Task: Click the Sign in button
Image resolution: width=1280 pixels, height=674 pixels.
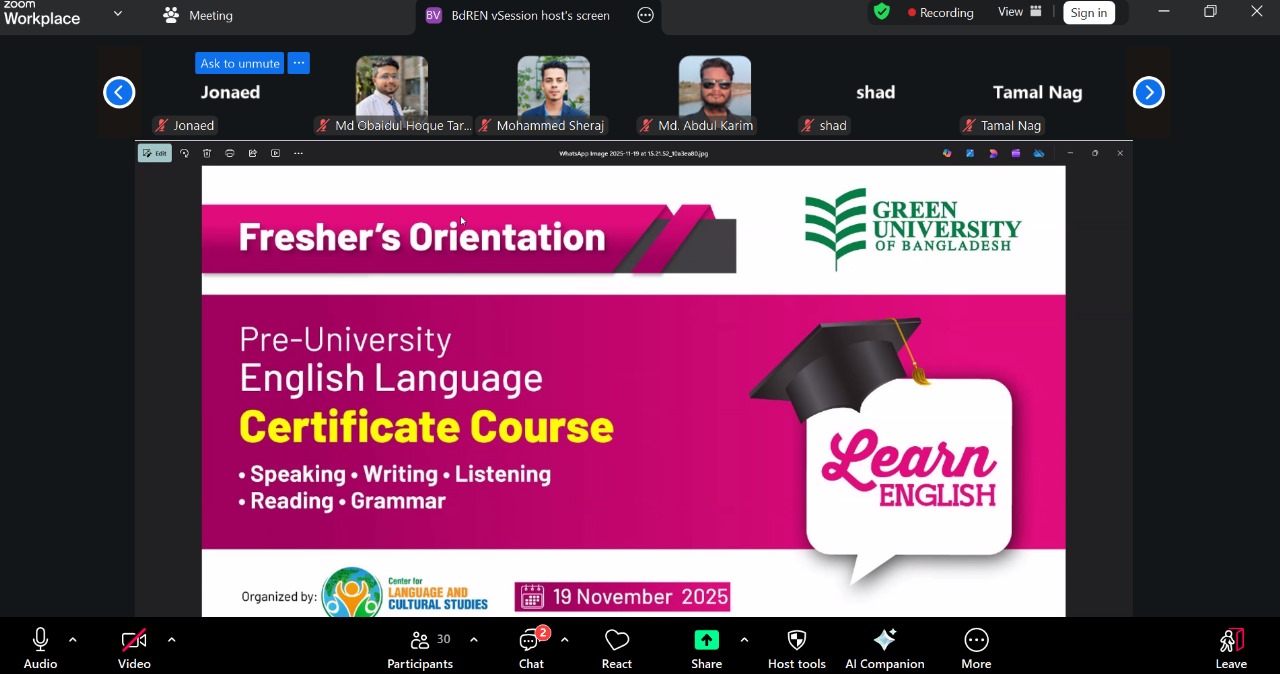Action: pyautogui.click(x=1089, y=12)
